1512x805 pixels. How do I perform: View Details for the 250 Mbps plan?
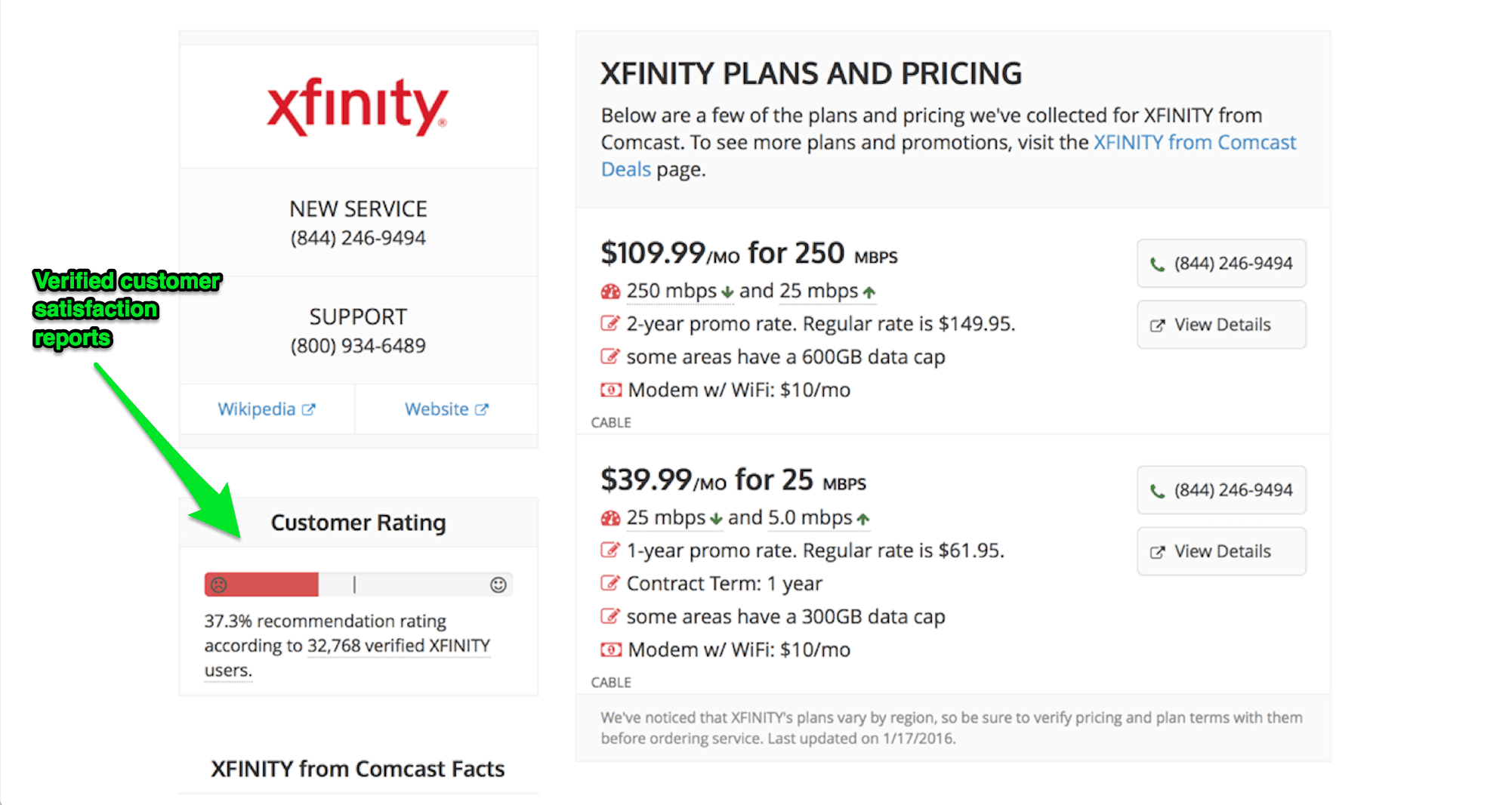coord(1221,325)
